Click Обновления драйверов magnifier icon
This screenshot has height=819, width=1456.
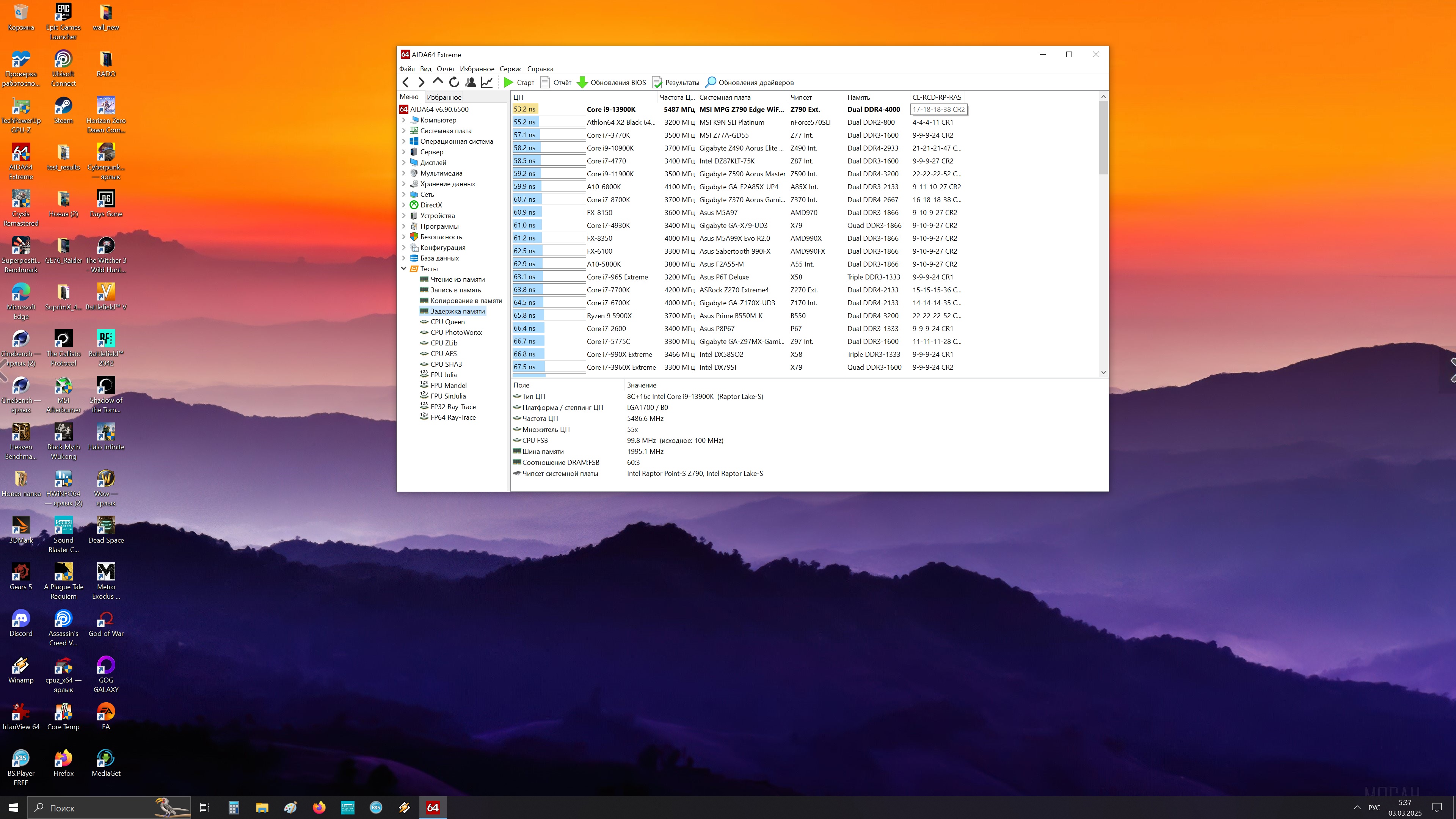tap(711, 83)
